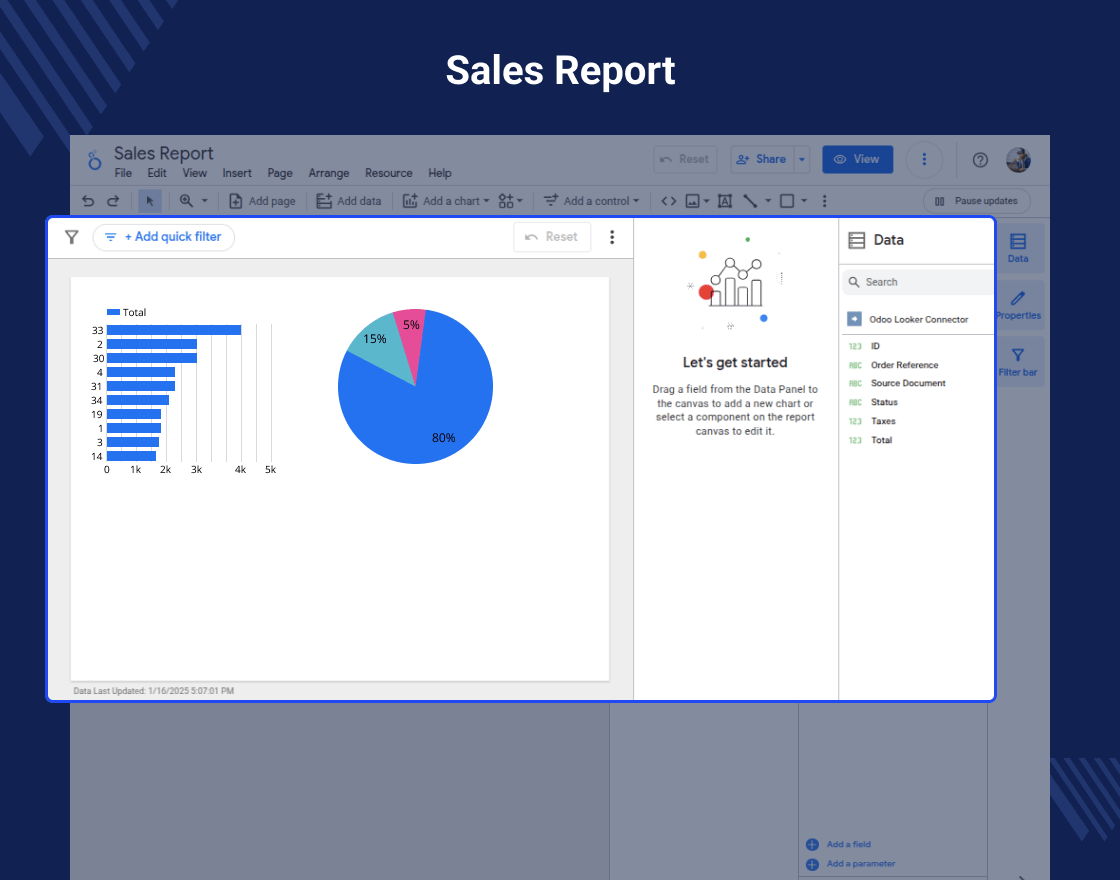Screen dimensions: 1120x880
Task: Click Add a parameter link
Action: point(851,864)
